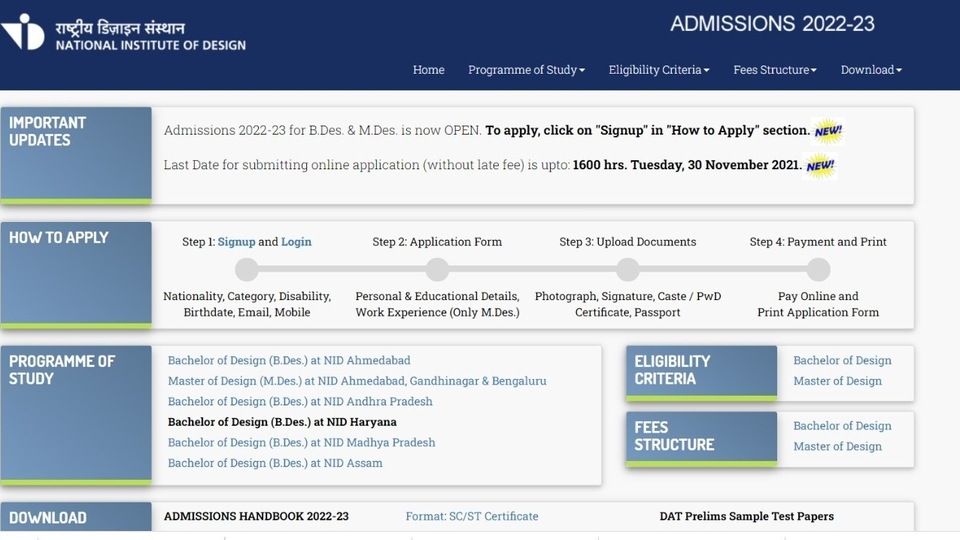The height and width of the screenshot is (540, 960).
Task: Click the Download section header
Action: coord(76,517)
